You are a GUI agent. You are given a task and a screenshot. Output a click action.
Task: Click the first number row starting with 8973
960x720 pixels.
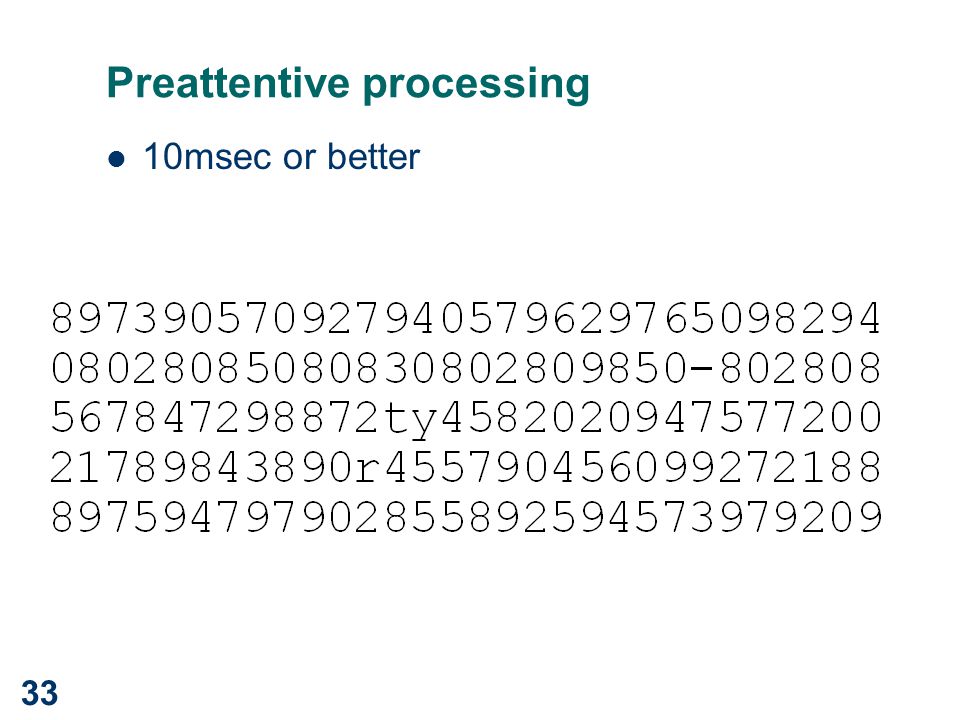(x=466, y=318)
